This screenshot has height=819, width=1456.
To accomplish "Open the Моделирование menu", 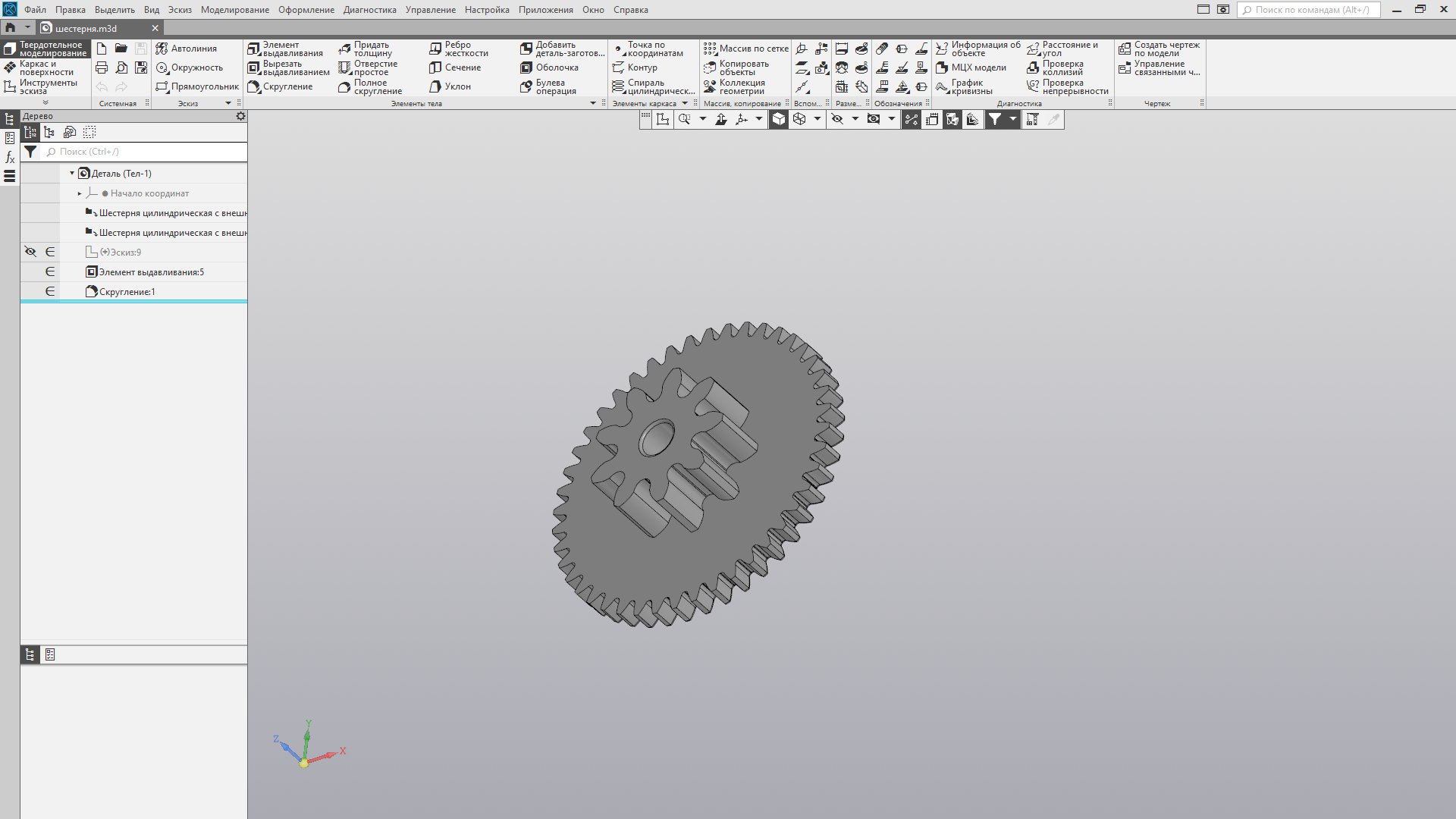I will point(234,10).
